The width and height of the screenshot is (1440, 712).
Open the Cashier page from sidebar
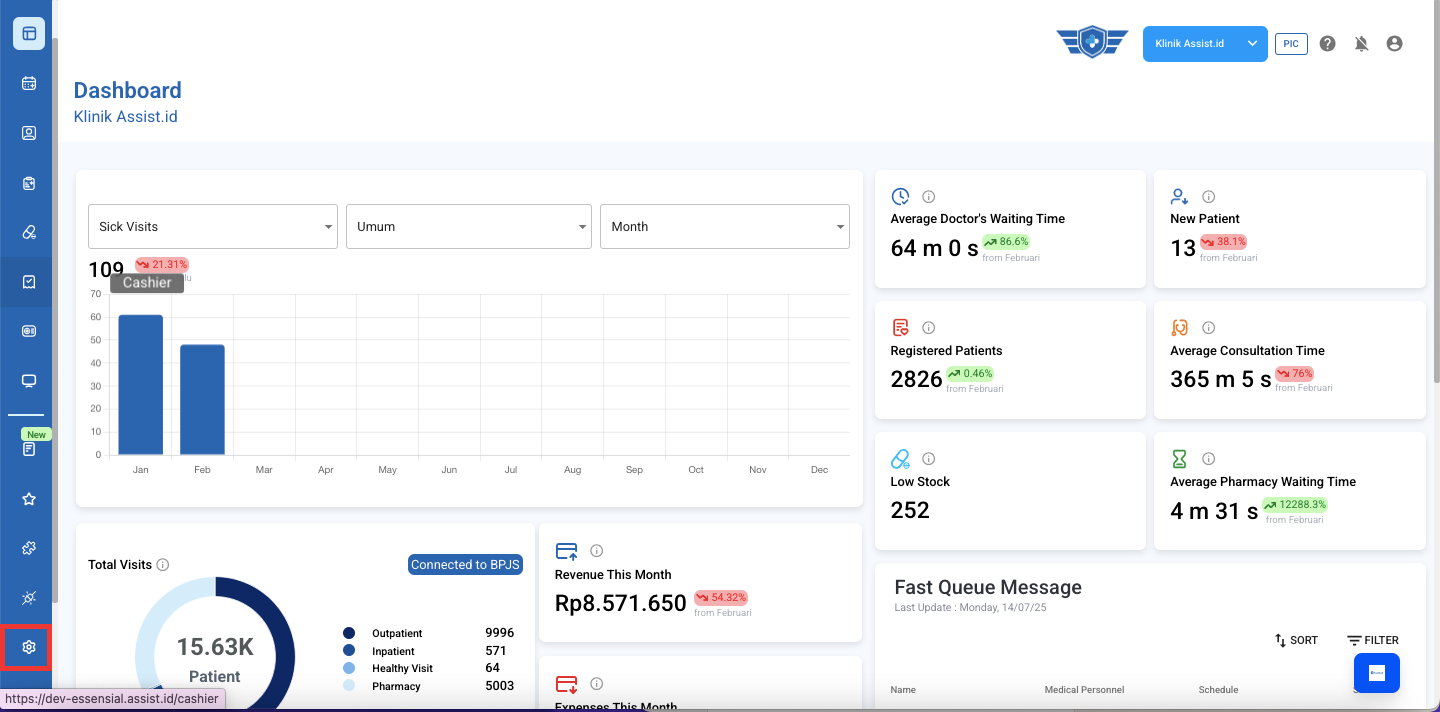click(x=29, y=282)
